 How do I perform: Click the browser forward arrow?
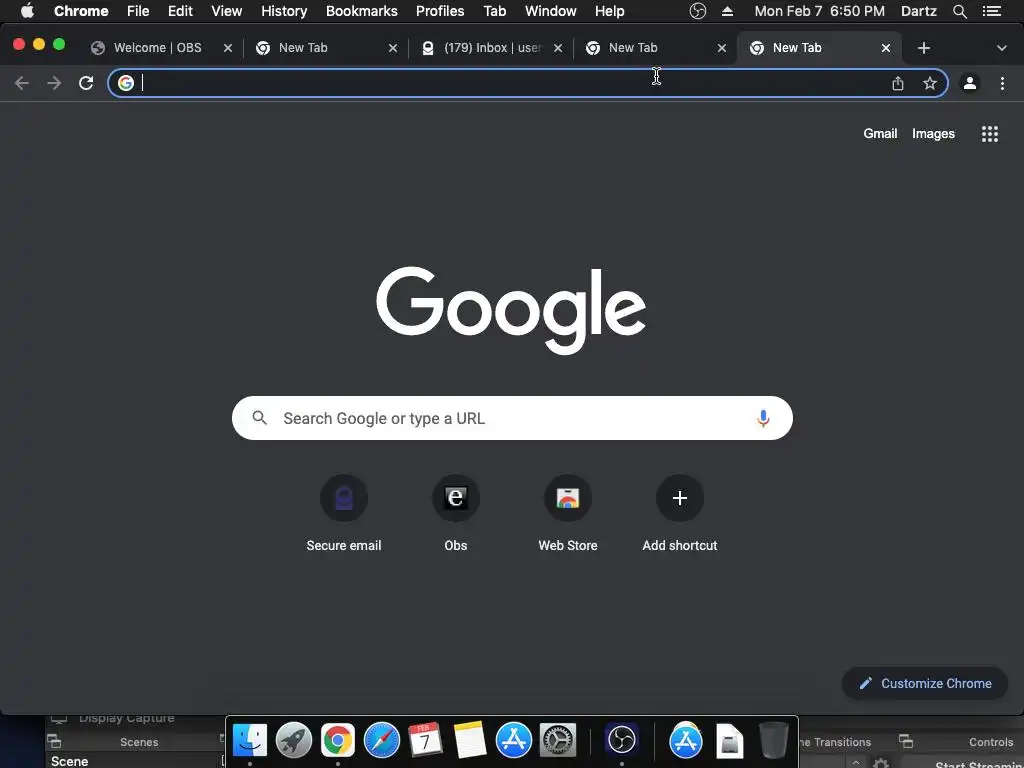pos(54,83)
